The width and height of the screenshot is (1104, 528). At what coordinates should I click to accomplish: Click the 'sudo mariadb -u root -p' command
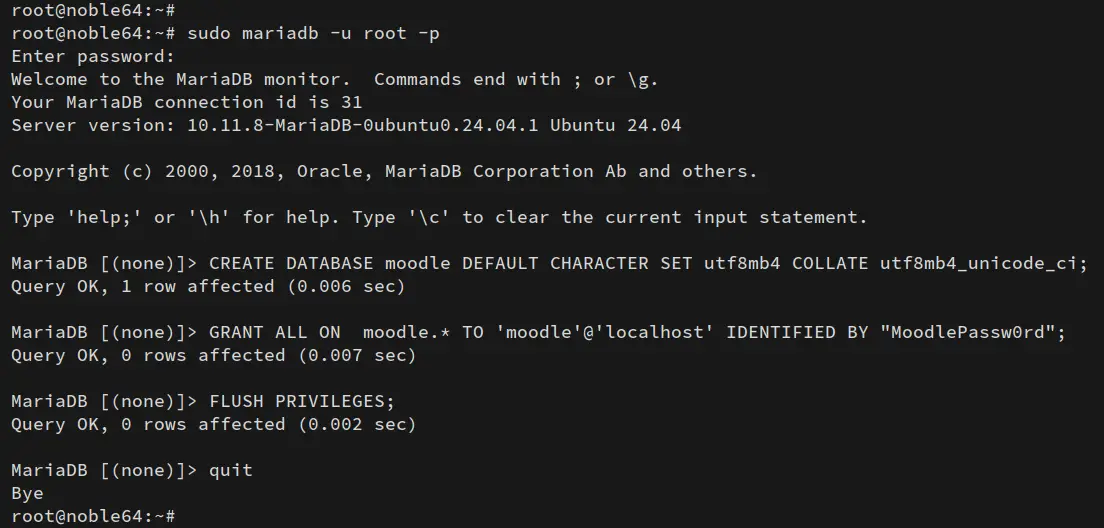tap(313, 33)
